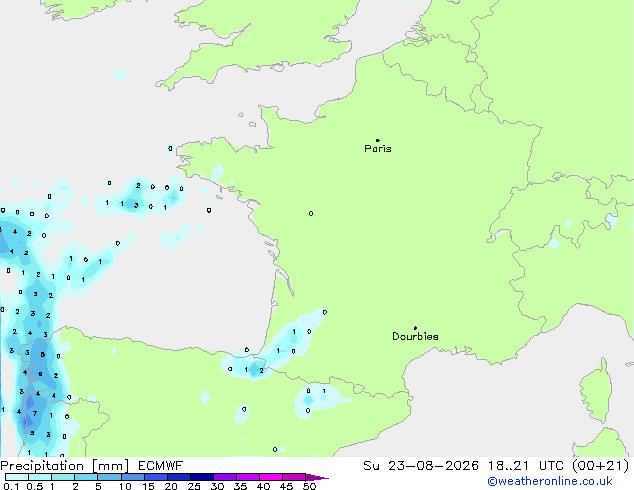Click the Dourbies city marker dot

415,328
